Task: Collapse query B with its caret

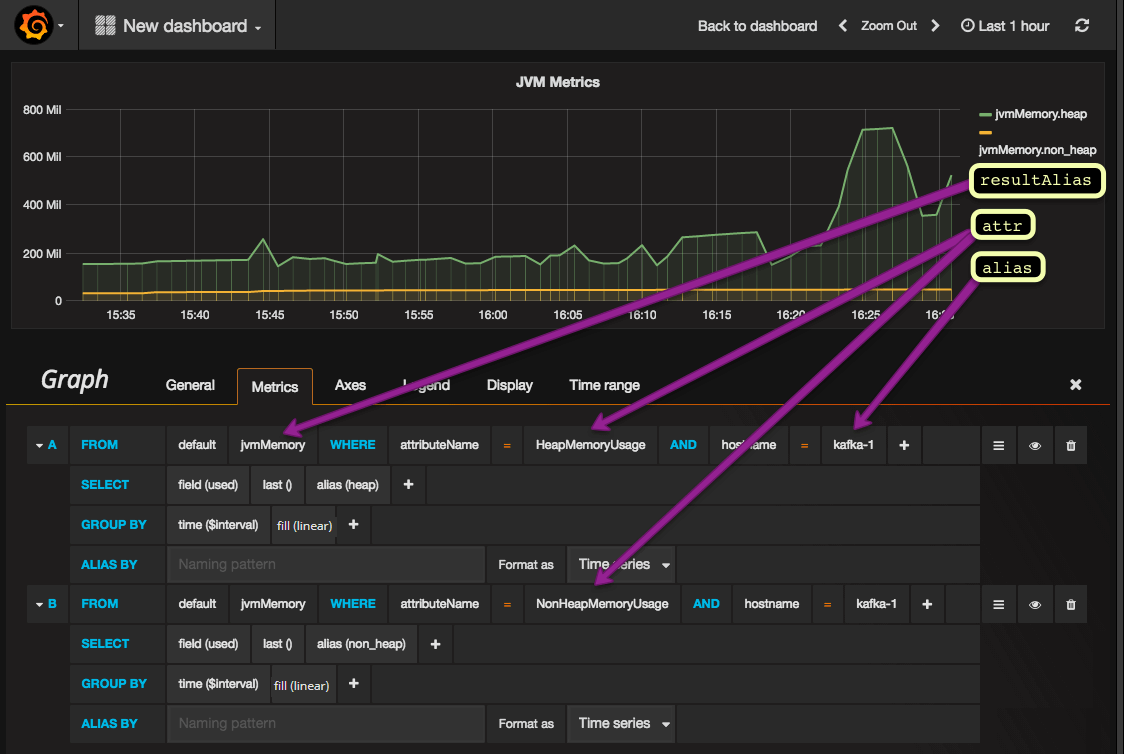Action: [x=39, y=604]
